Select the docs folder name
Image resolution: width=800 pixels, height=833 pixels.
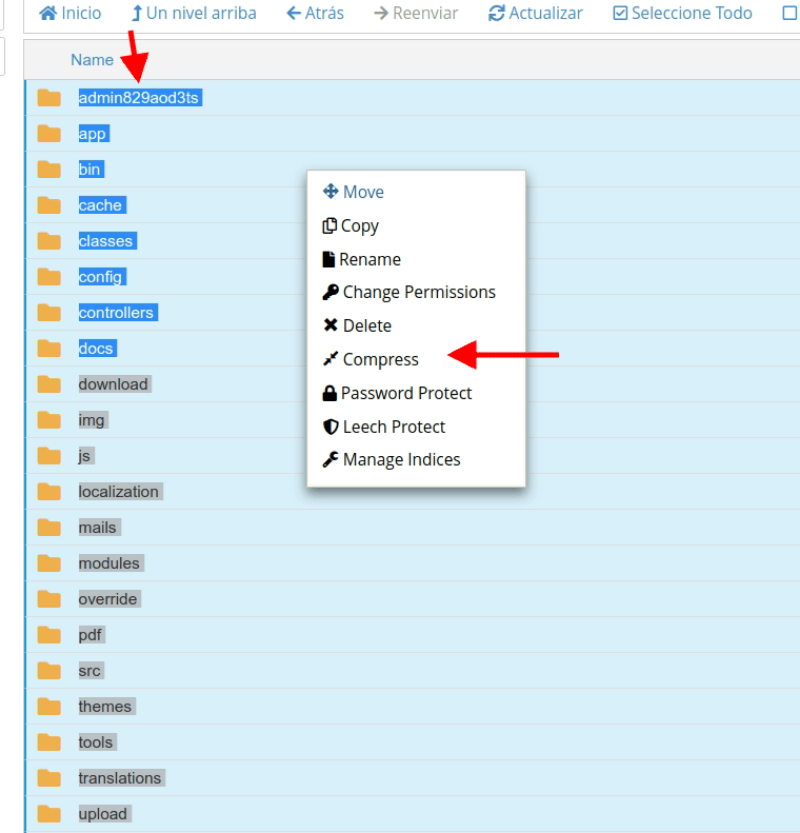click(97, 348)
